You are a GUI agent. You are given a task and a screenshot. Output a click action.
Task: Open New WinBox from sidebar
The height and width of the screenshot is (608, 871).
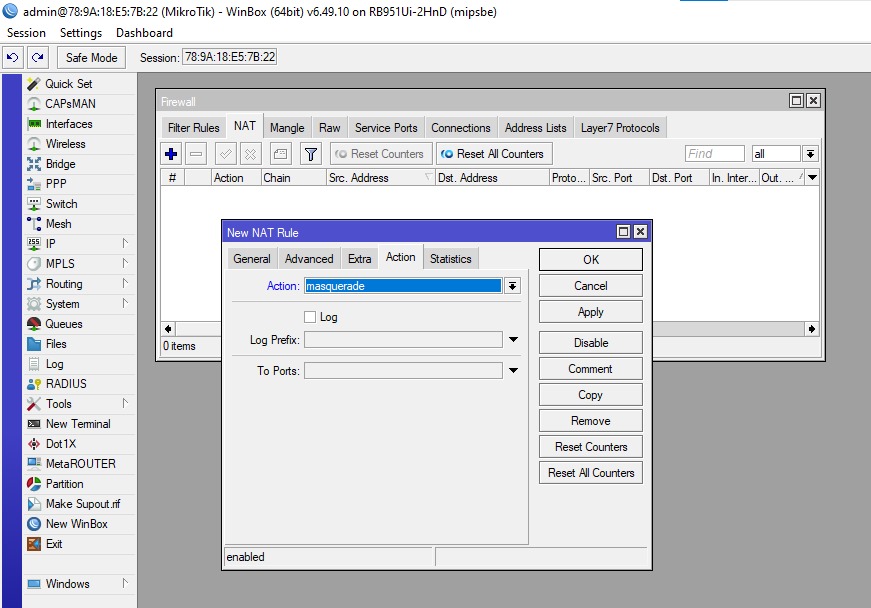79,524
